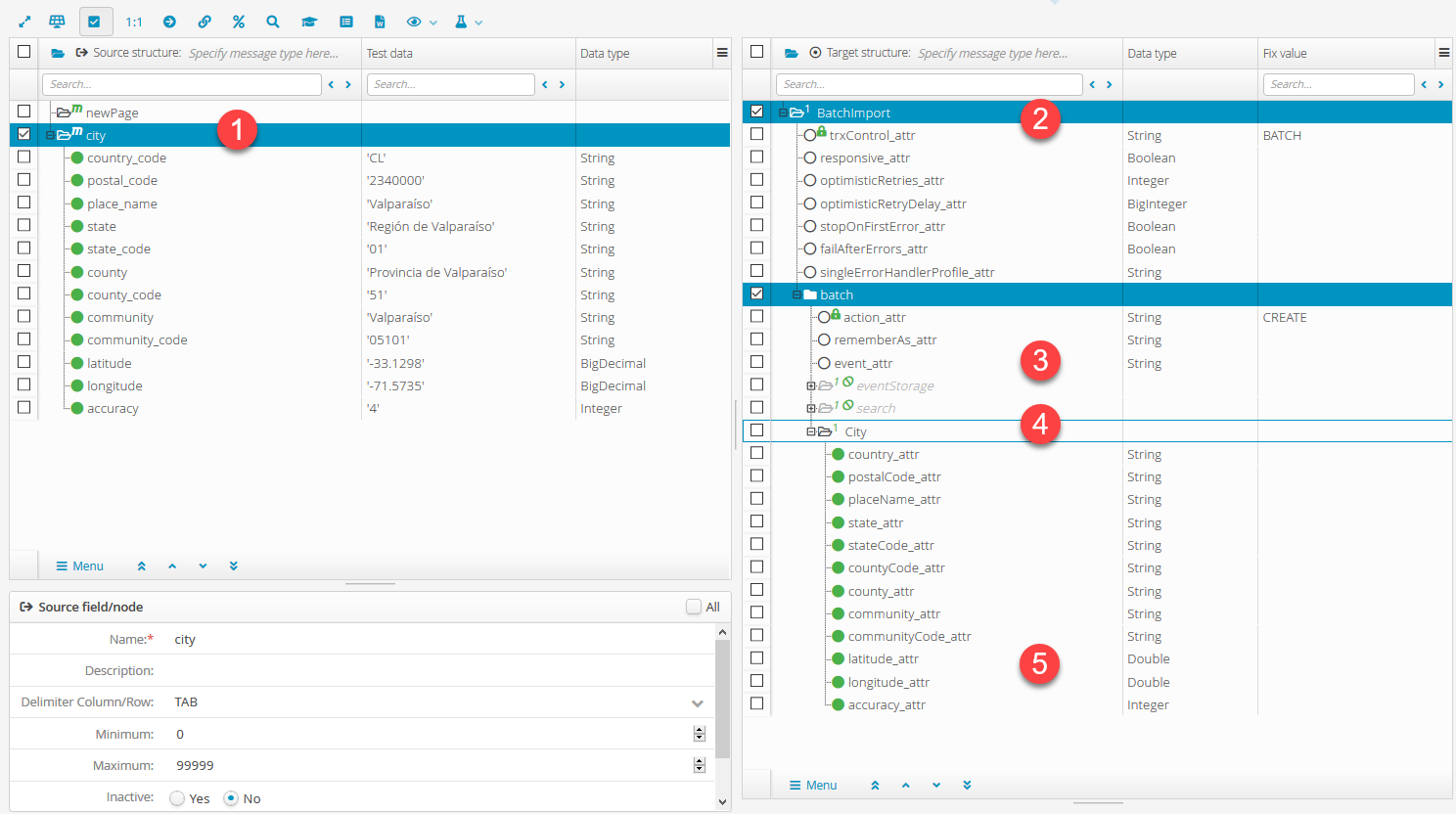Open Delimiter Column/Row dropdown

(697, 702)
